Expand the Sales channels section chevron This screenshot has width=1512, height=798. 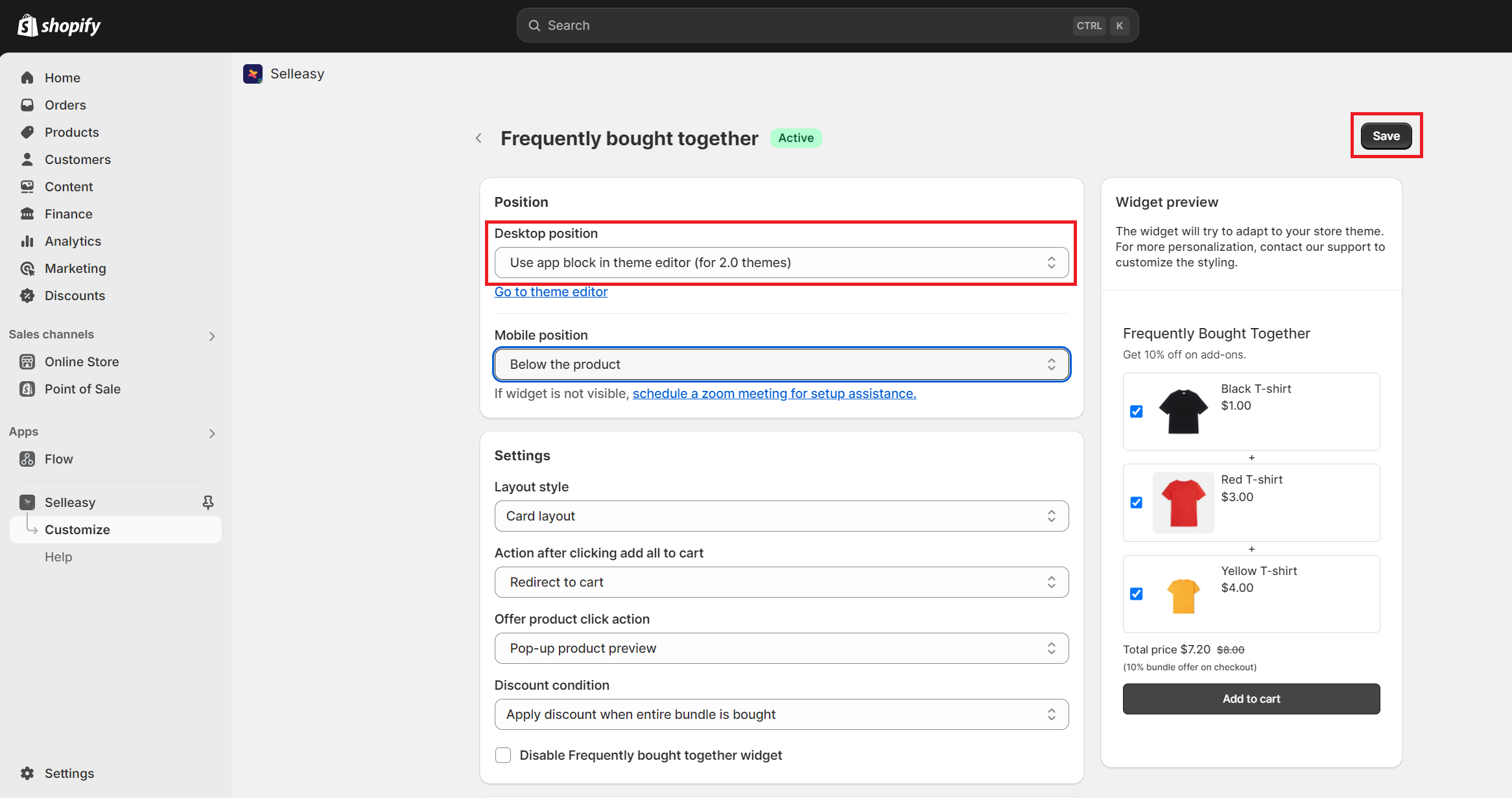point(212,336)
